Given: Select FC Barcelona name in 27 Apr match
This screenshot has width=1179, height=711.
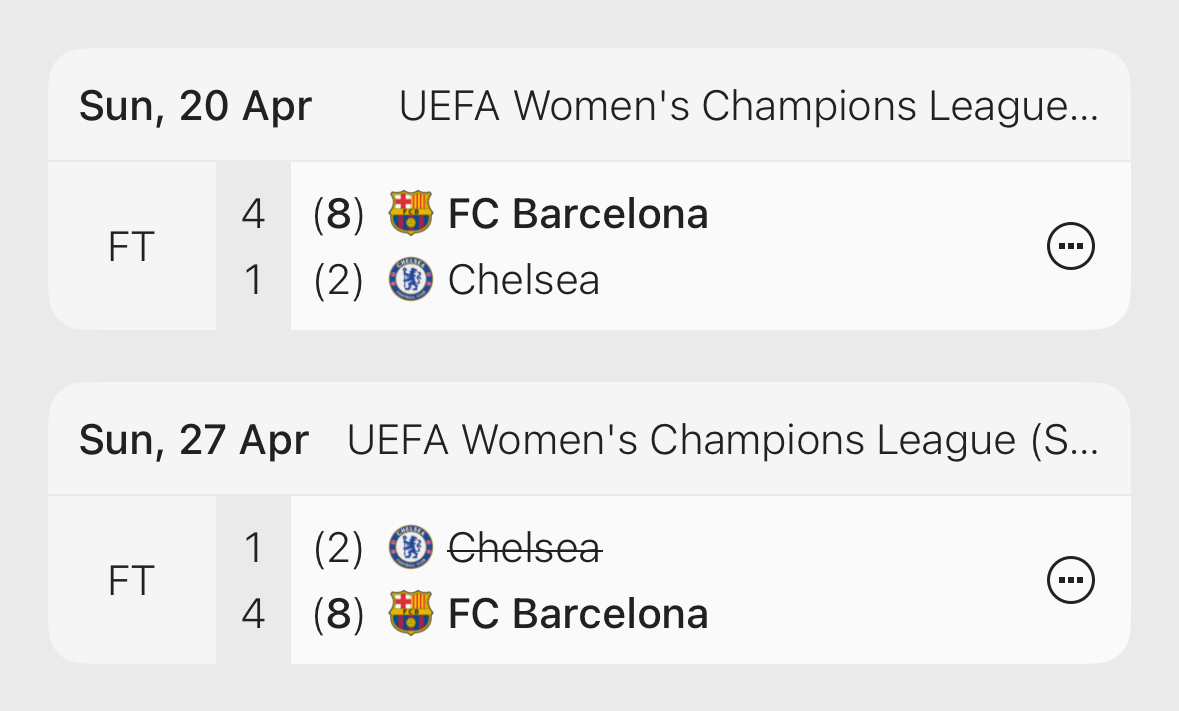Looking at the screenshot, I should coord(578,614).
